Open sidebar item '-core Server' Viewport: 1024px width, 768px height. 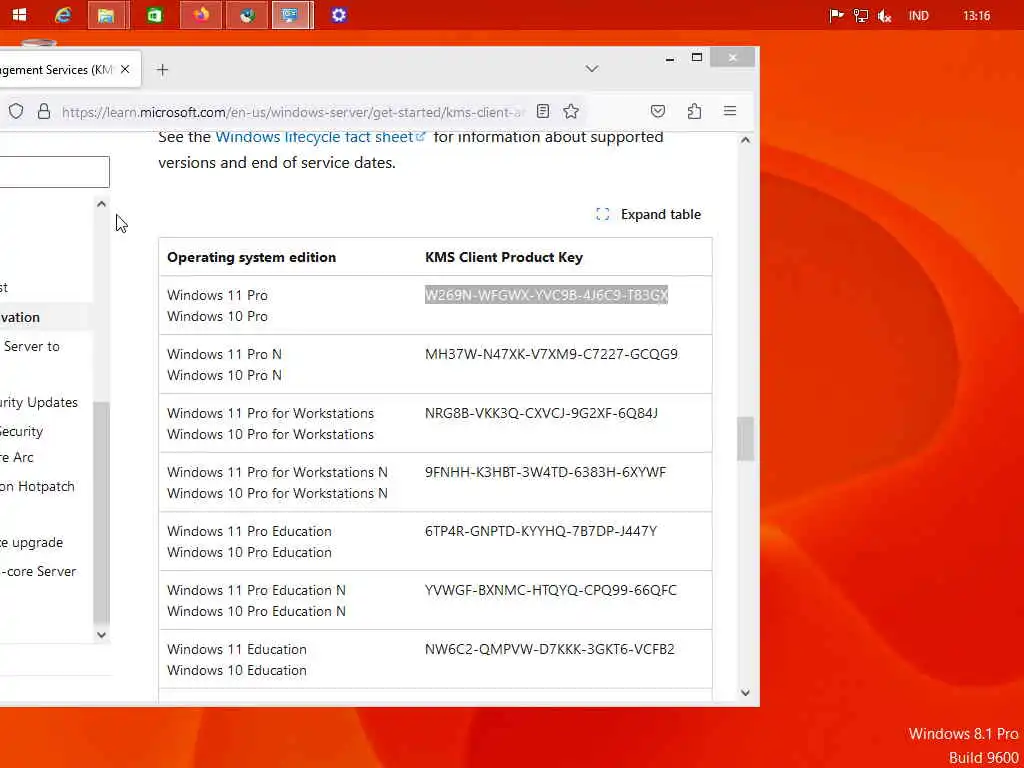(38, 571)
